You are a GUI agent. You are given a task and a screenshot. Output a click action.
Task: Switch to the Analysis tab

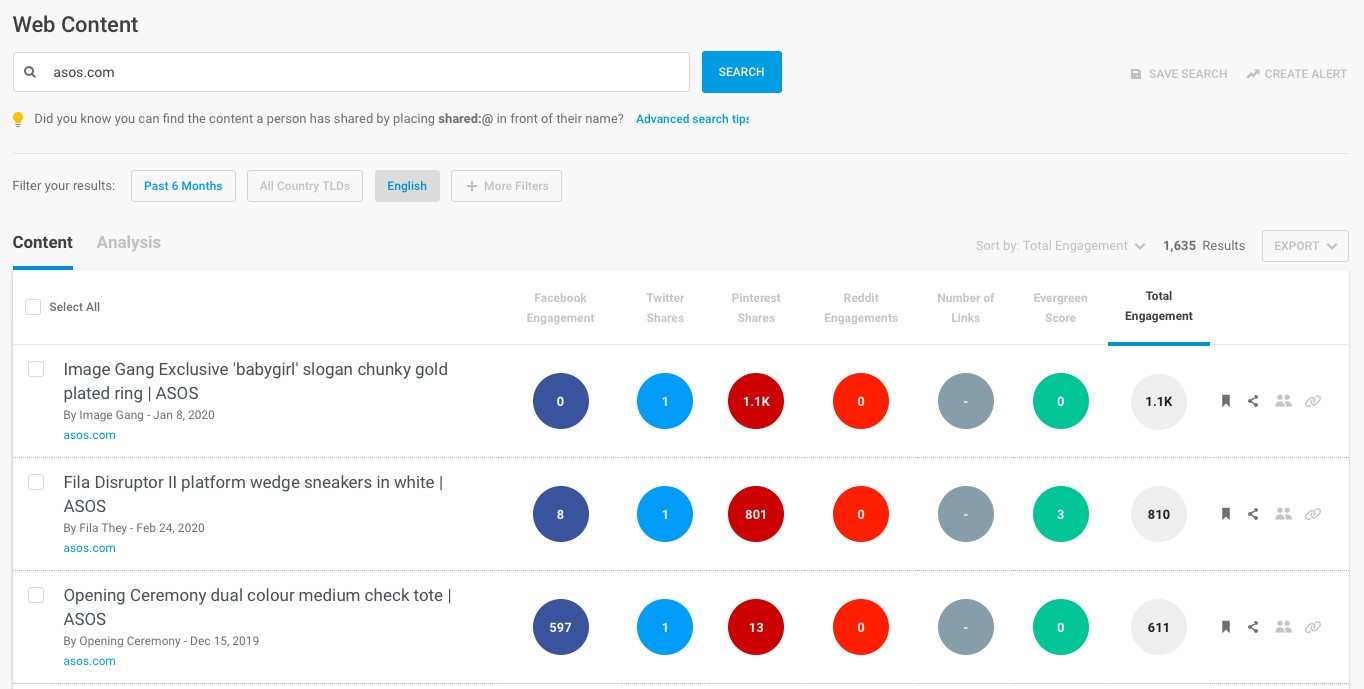(129, 243)
